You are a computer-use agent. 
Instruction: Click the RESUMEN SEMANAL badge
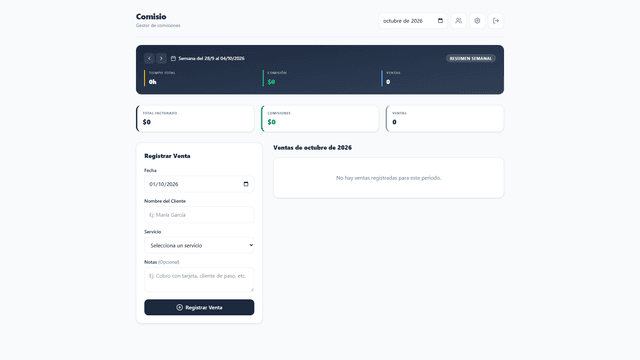tap(471, 58)
